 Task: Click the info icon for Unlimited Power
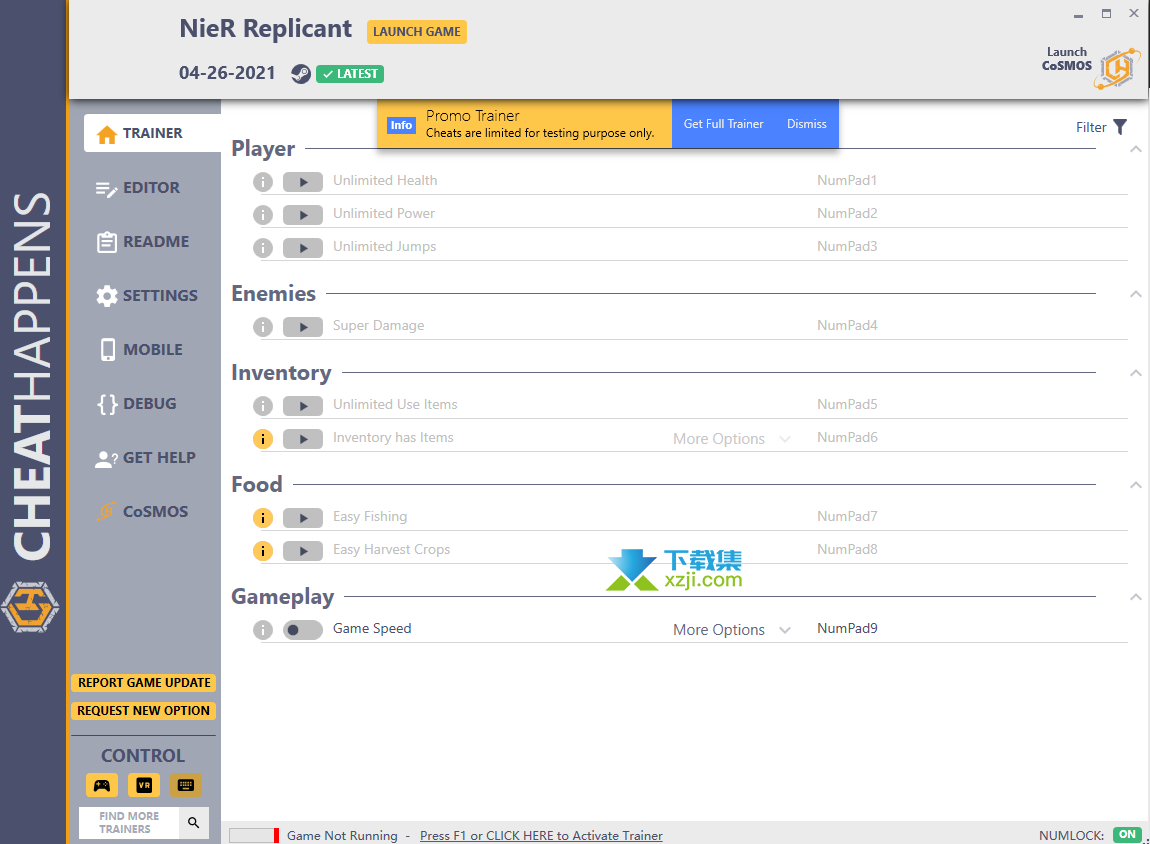click(x=263, y=215)
